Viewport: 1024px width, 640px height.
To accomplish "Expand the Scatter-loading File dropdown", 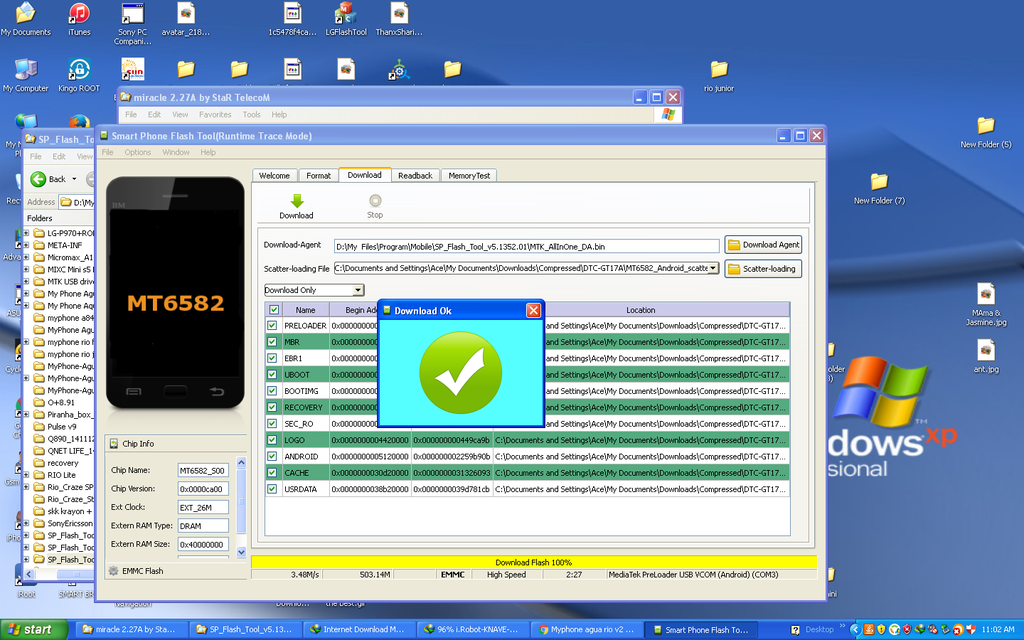I will pos(713,268).
